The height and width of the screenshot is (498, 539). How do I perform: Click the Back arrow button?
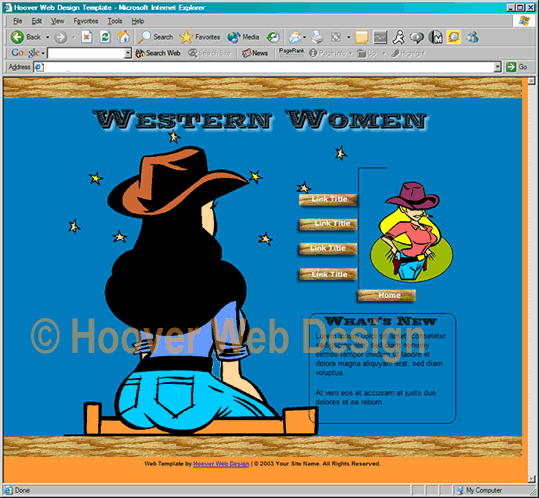tap(25, 37)
